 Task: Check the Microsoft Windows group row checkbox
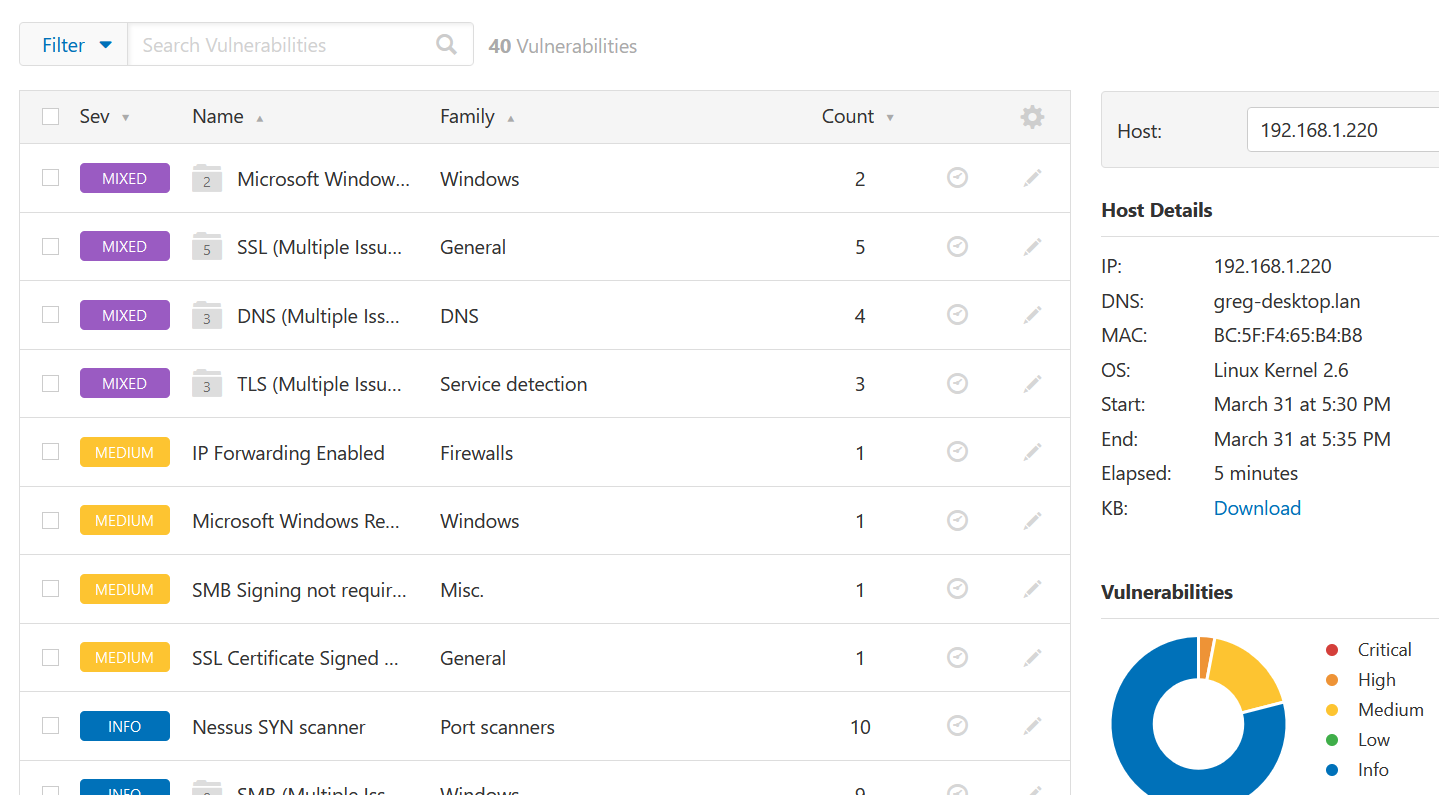point(51,178)
